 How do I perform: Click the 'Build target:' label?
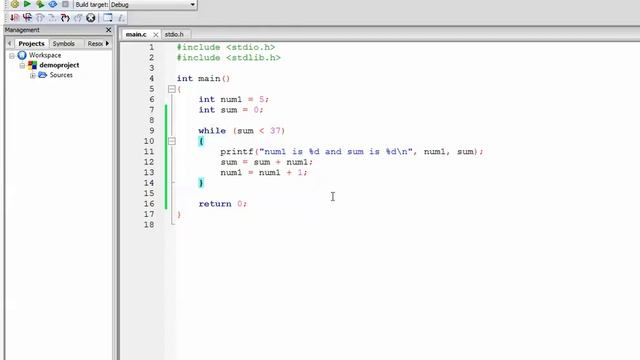[x=91, y=4]
